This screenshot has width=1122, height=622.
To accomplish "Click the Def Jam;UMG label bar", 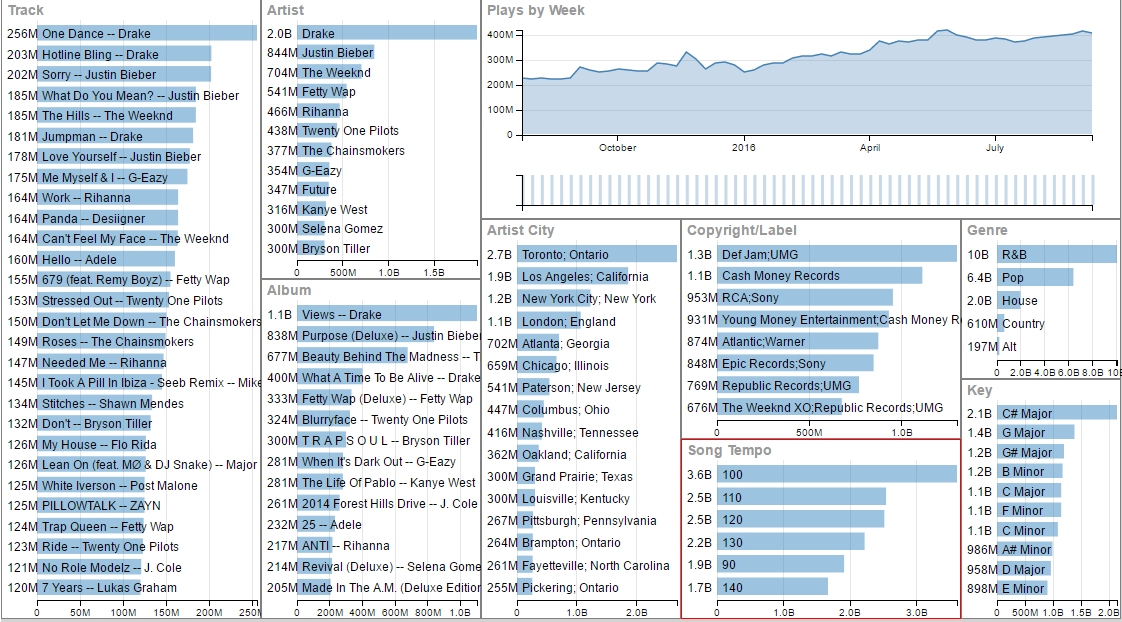I will (836, 255).
